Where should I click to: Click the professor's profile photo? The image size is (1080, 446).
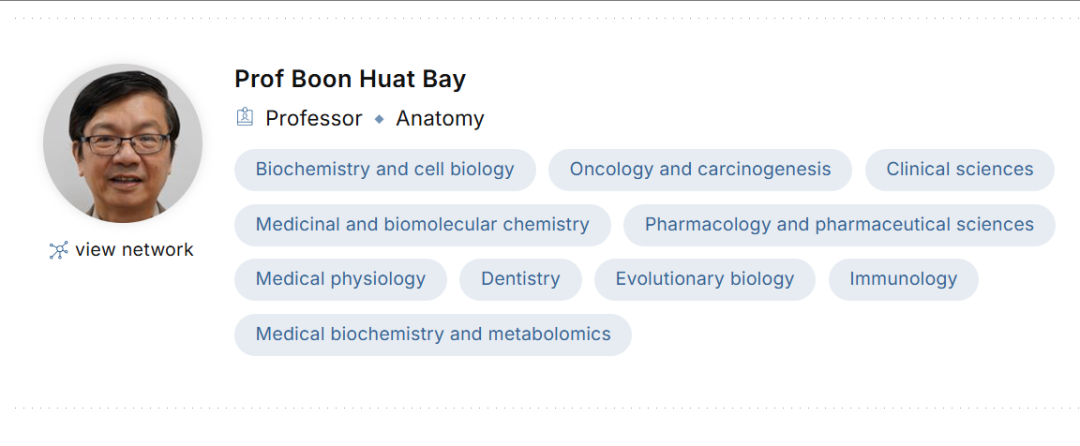(x=123, y=144)
